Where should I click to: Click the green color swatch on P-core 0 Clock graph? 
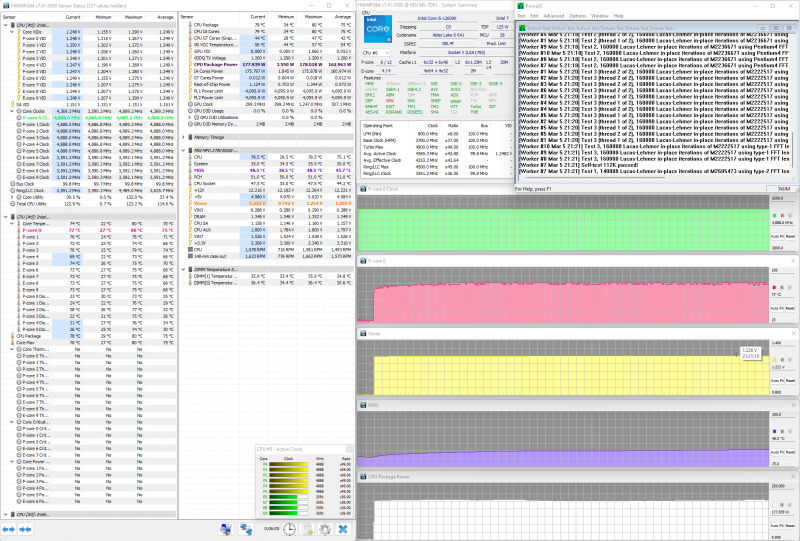point(774,216)
